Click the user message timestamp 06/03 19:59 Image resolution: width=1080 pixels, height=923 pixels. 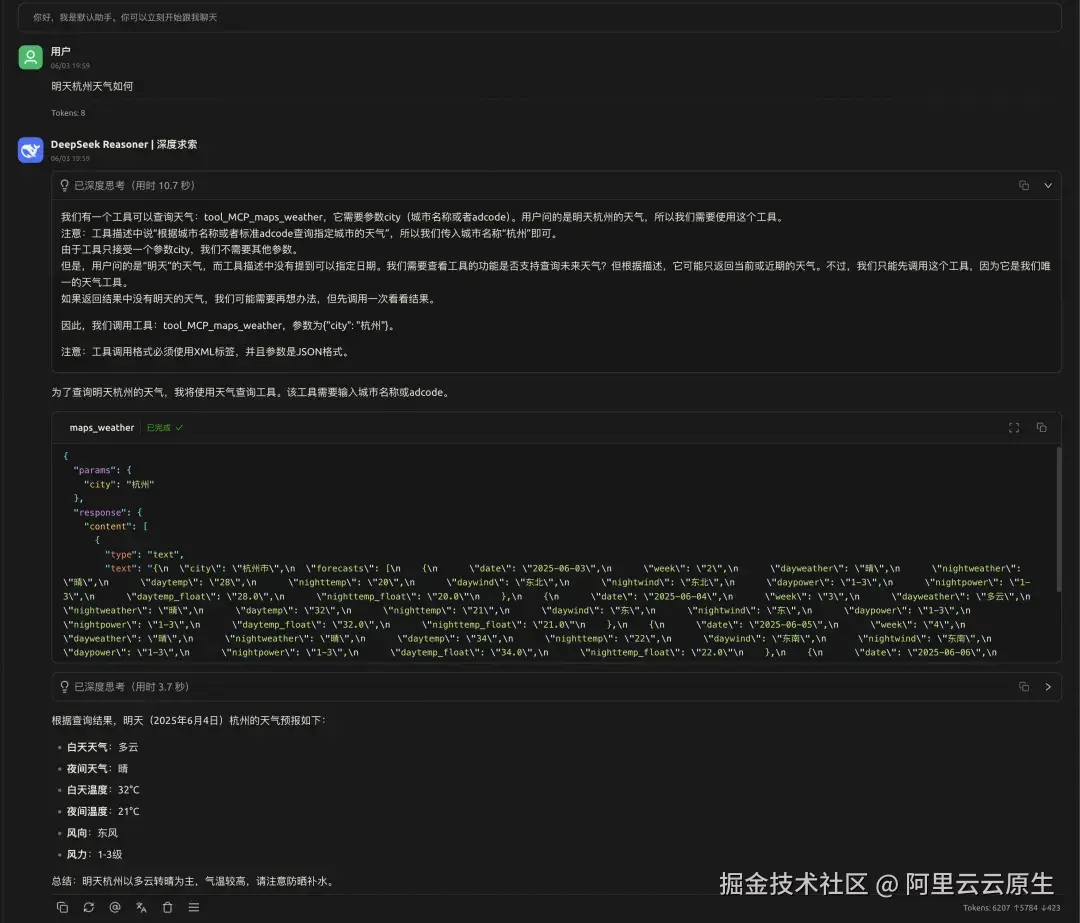70,65
